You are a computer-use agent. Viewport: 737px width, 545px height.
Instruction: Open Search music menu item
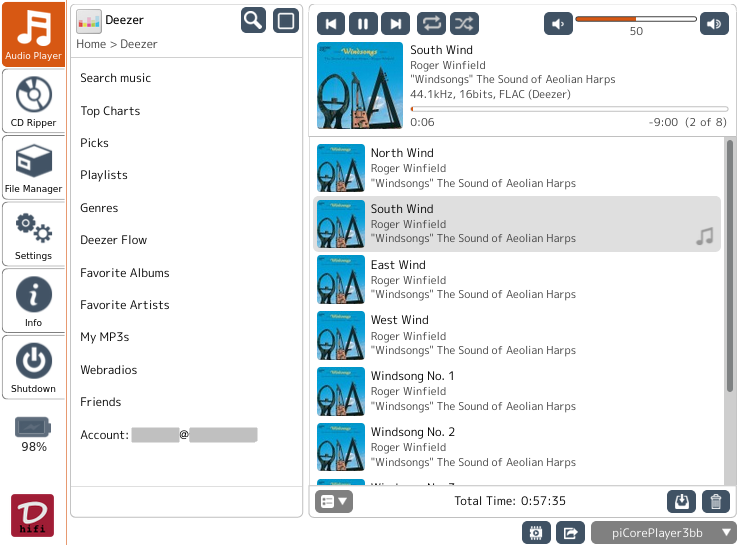click(x=116, y=78)
